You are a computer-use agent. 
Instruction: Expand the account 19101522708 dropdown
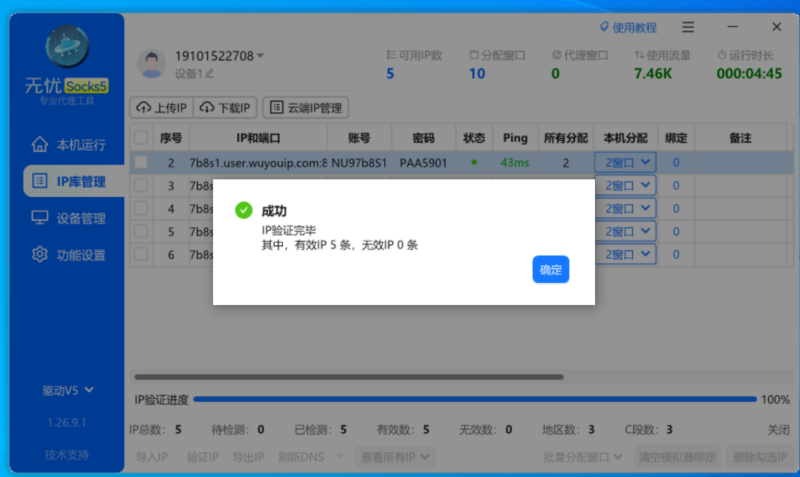260,56
